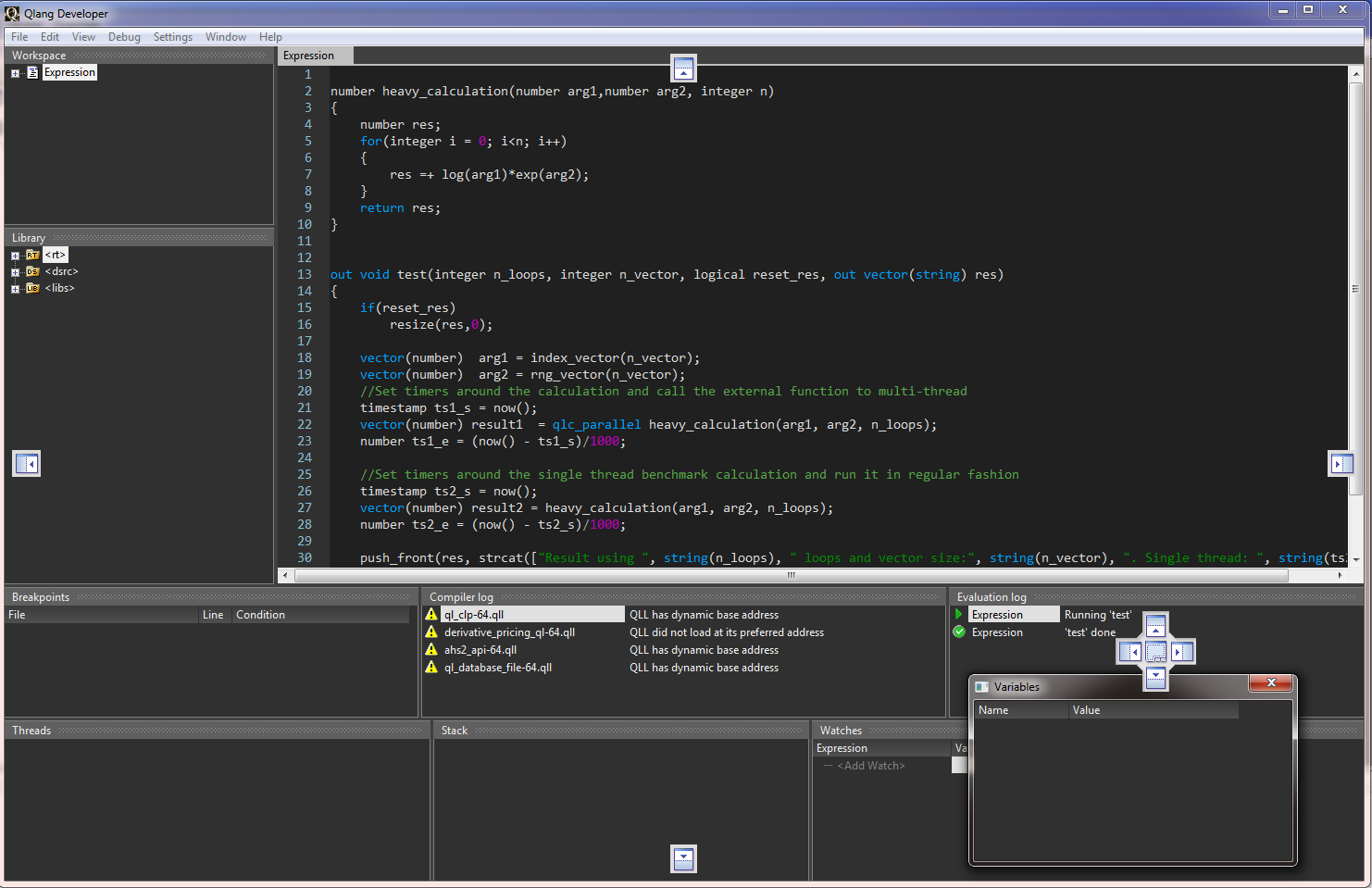Open the File menu

pyautogui.click(x=19, y=37)
